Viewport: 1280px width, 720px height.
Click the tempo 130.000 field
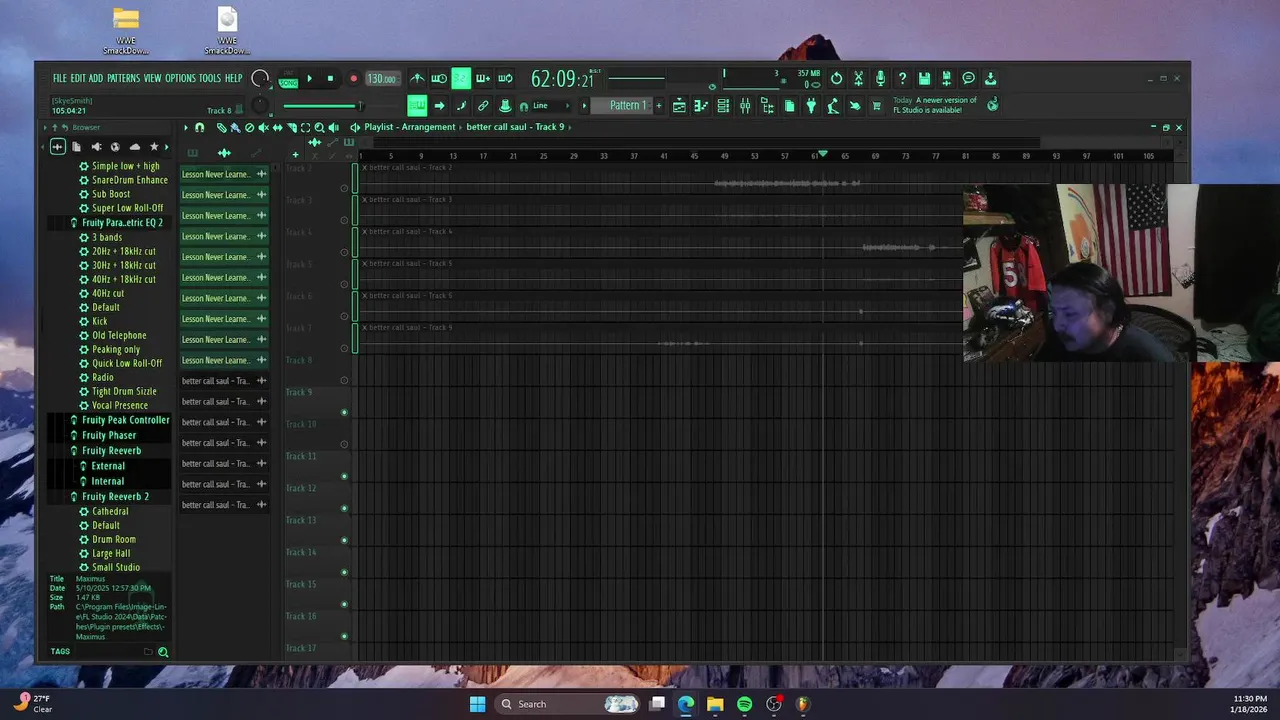pyautogui.click(x=382, y=78)
